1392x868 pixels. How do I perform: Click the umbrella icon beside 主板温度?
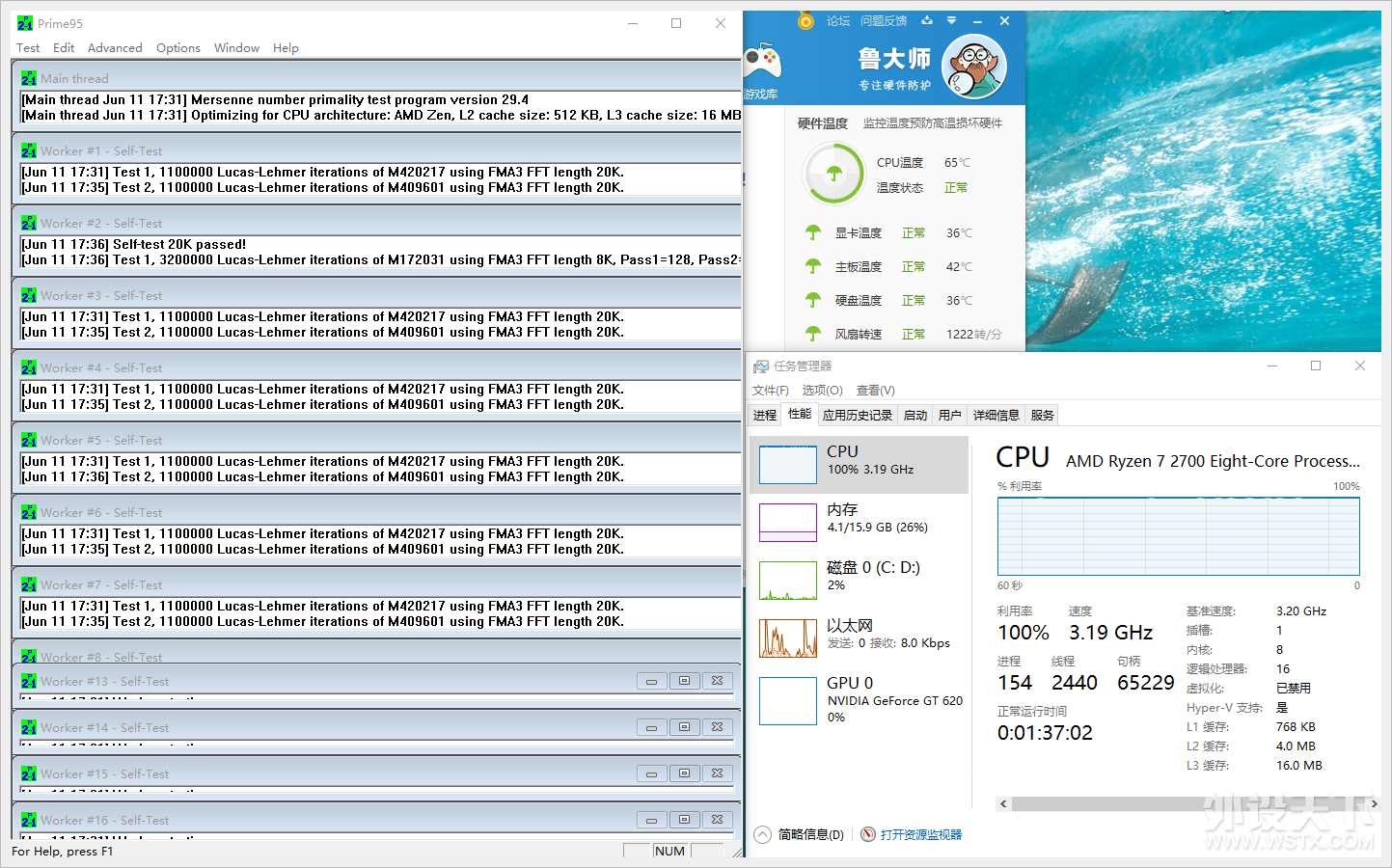click(813, 266)
